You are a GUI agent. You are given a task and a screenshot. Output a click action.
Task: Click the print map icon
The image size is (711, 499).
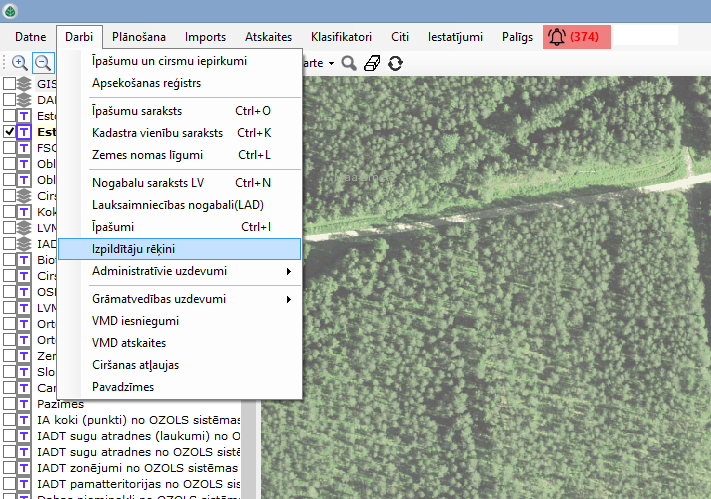pyautogui.click(x=373, y=63)
